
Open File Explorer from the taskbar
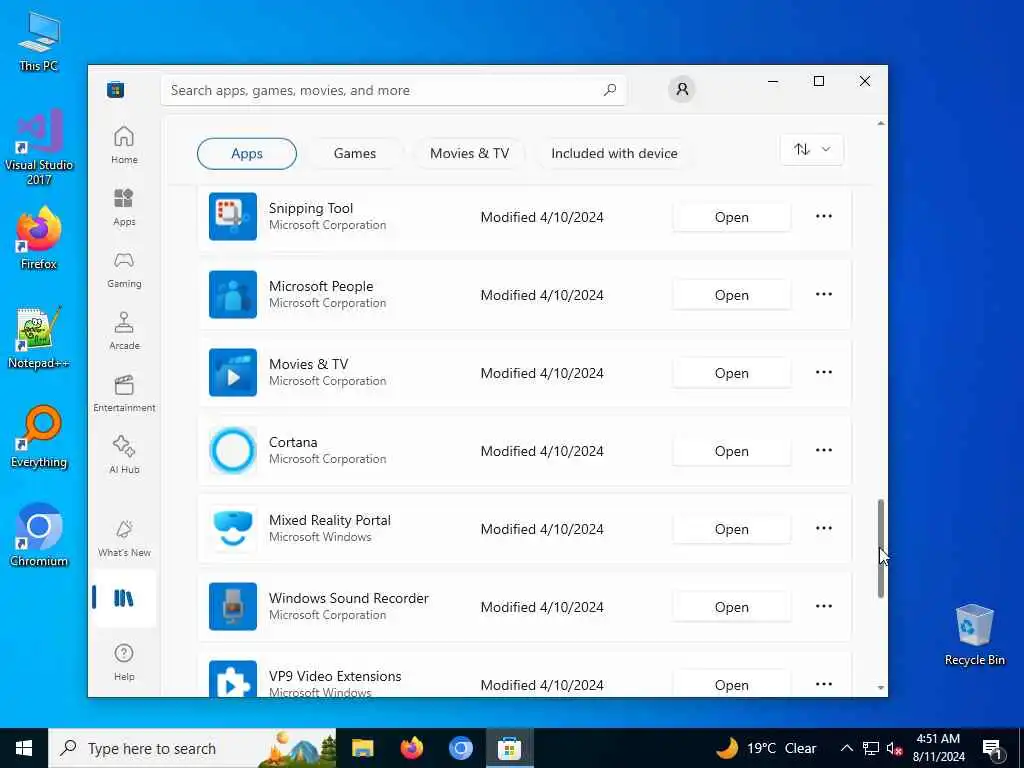[362, 748]
